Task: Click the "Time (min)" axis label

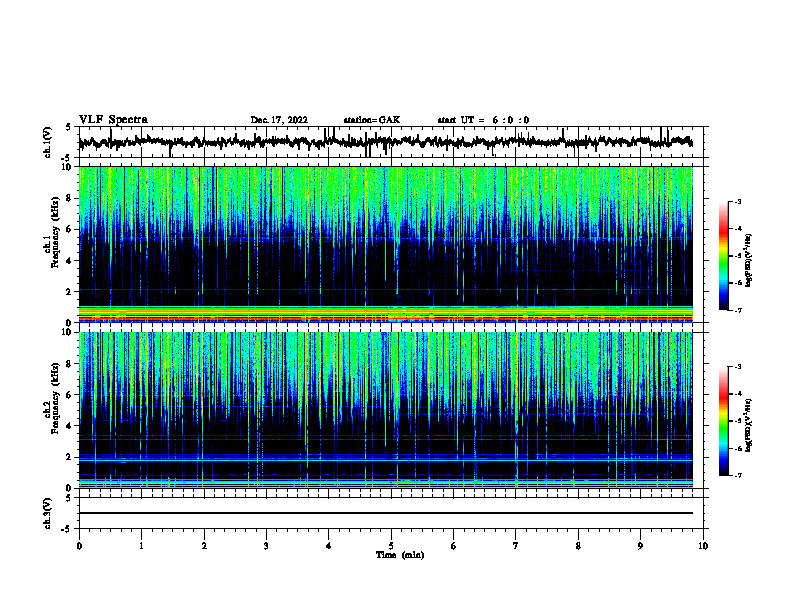Action: (x=400, y=555)
